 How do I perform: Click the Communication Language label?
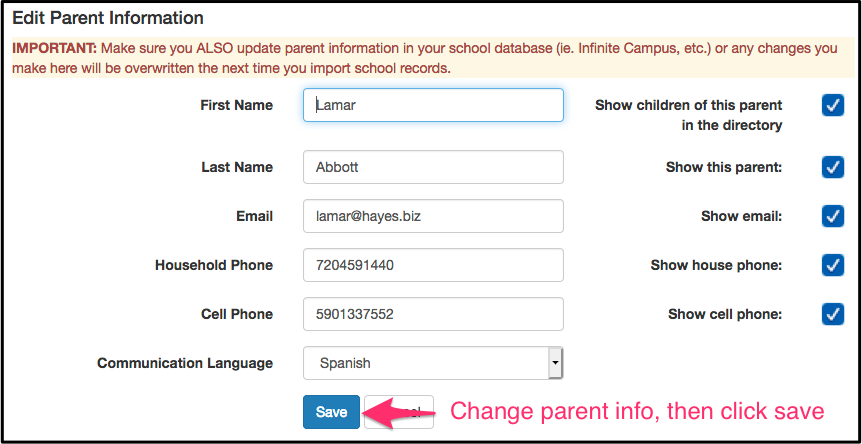(185, 363)
